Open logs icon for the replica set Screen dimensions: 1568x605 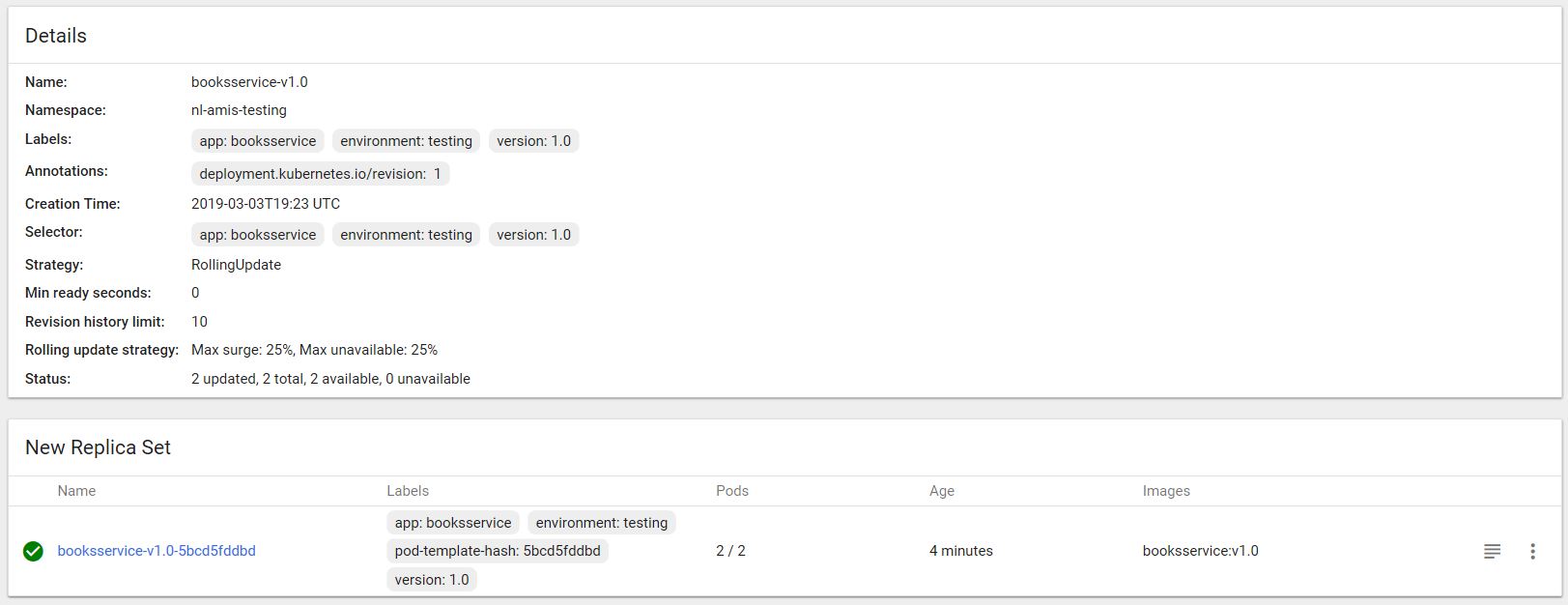(x=1492, y=551)
